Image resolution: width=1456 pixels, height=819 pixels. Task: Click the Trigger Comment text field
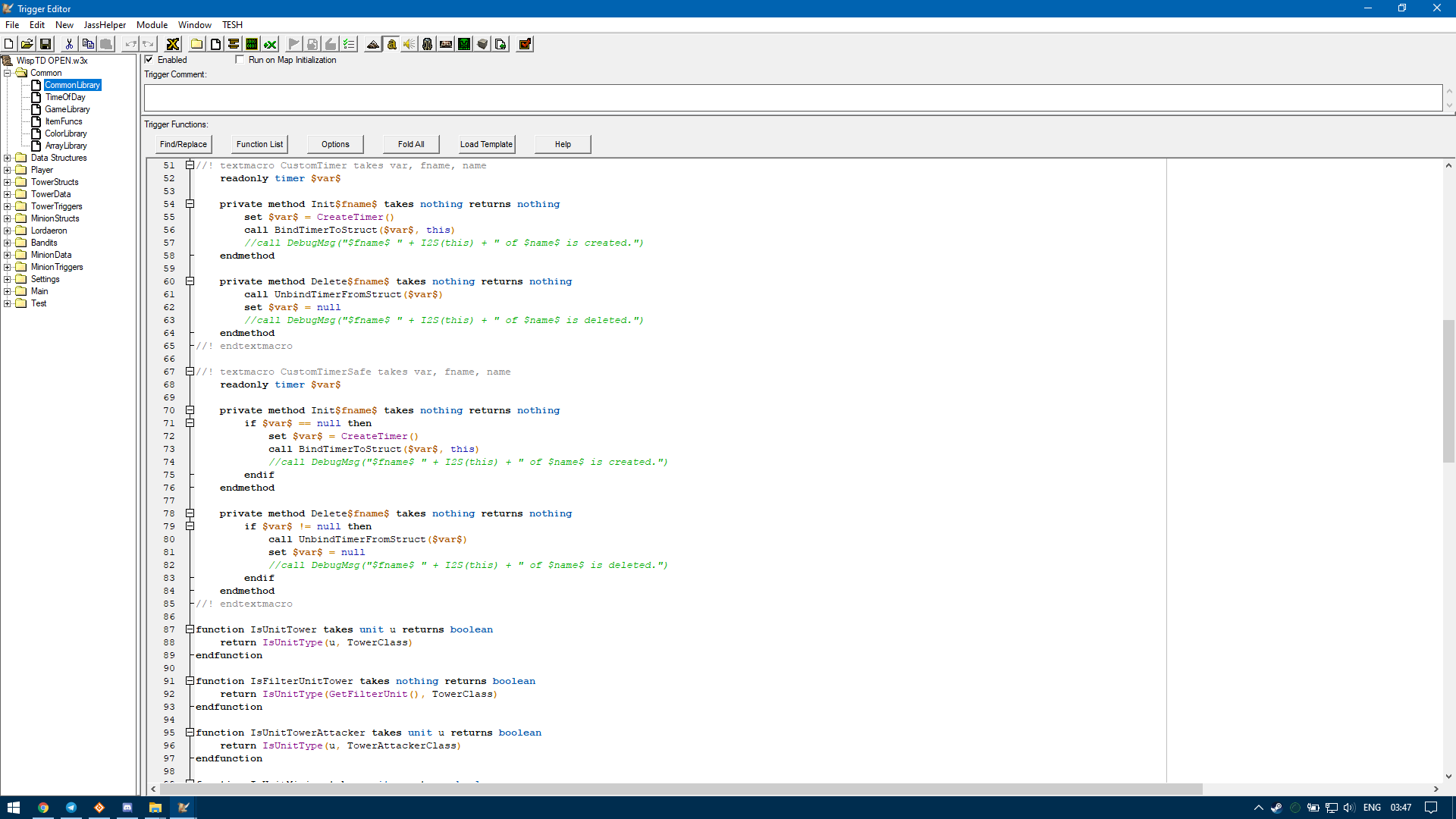click(792, 98)
